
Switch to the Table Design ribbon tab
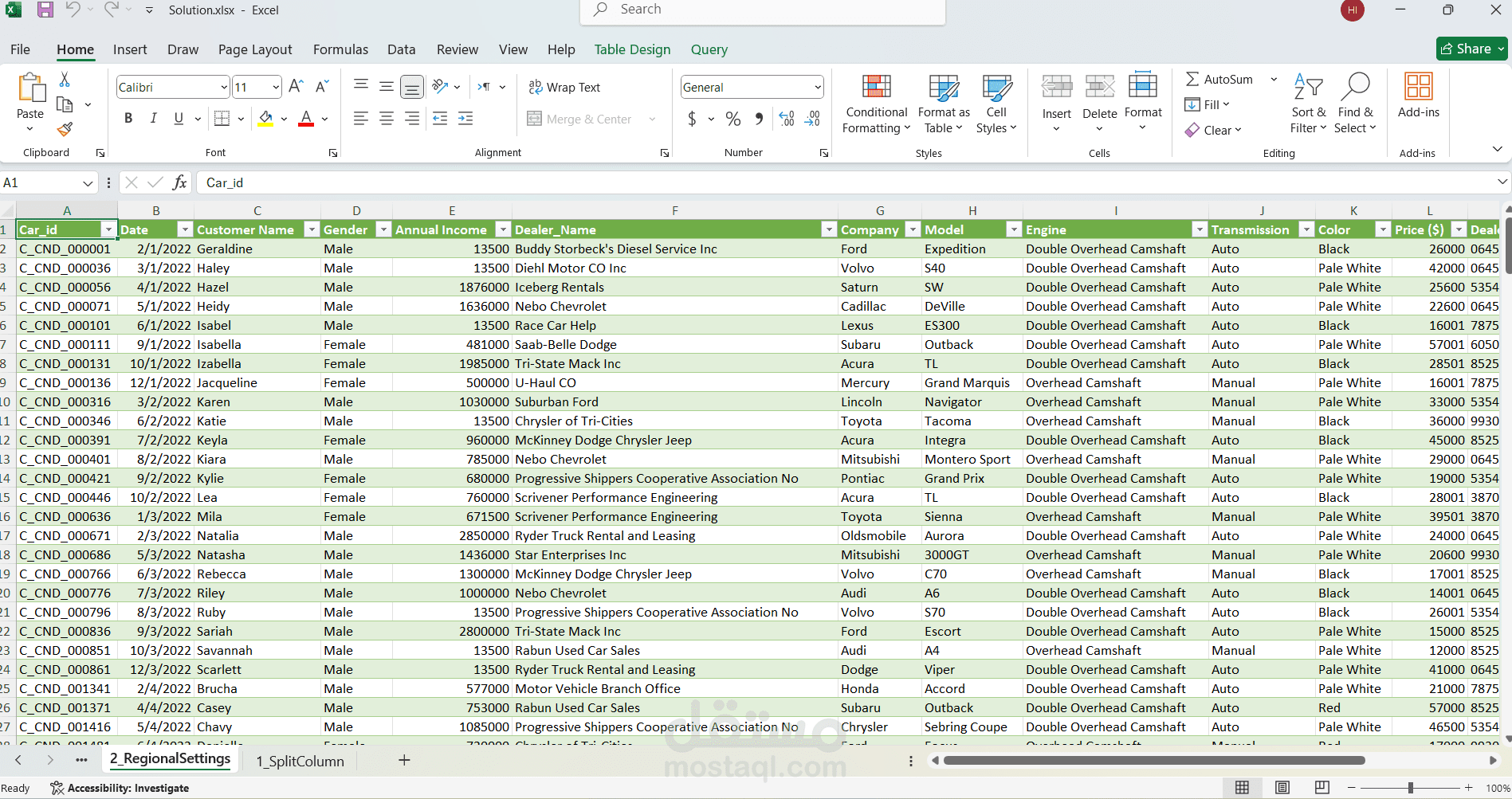(x=632, y=49)
